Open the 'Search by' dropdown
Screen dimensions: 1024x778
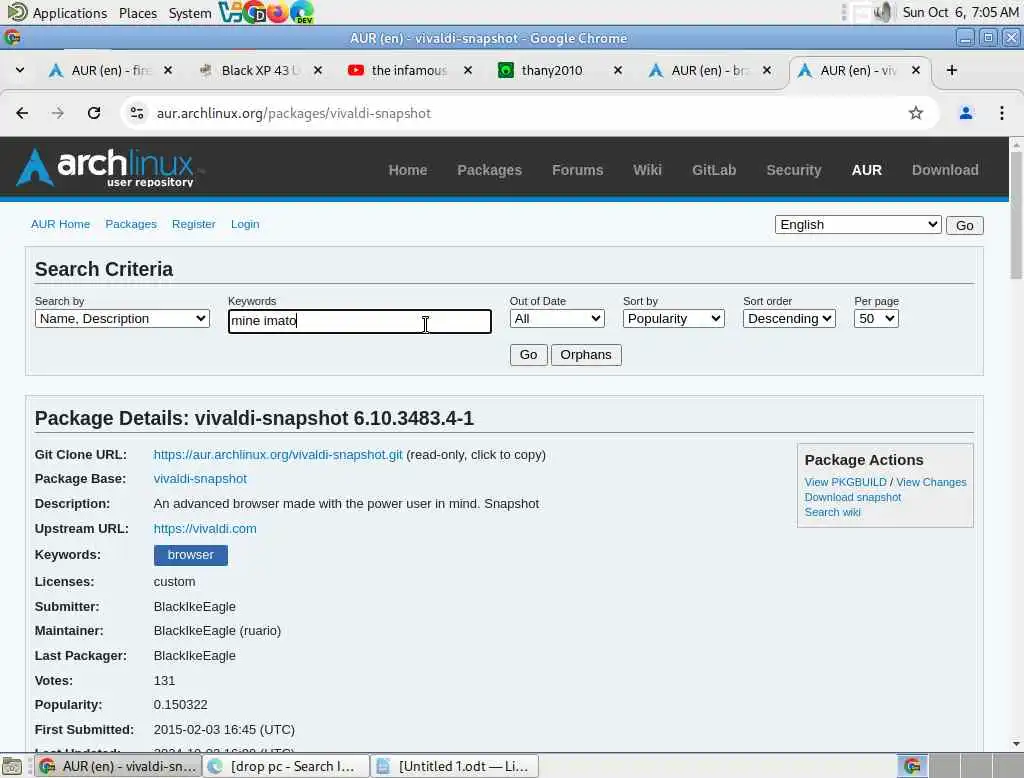(x=122, y=319)
